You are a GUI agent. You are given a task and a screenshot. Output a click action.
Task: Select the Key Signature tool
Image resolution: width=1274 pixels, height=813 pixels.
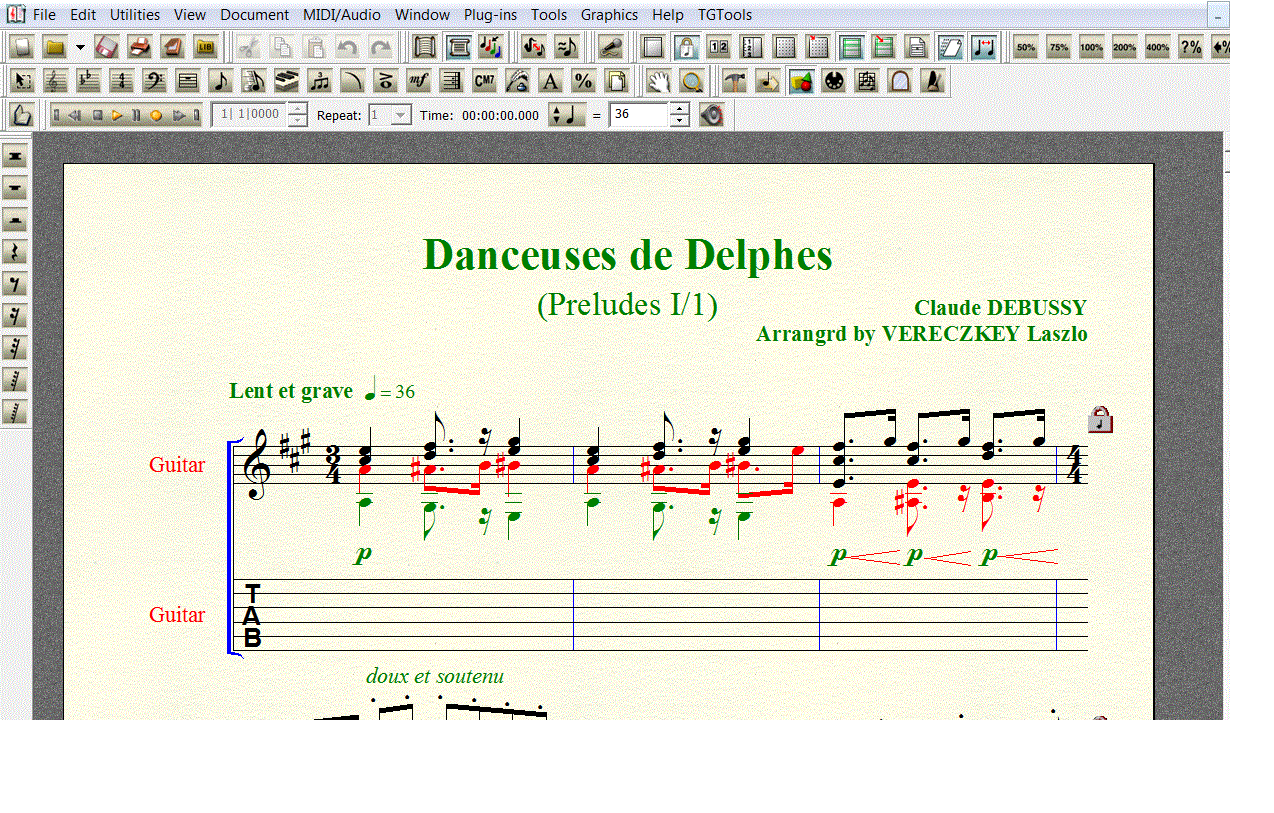click(89, 81)
